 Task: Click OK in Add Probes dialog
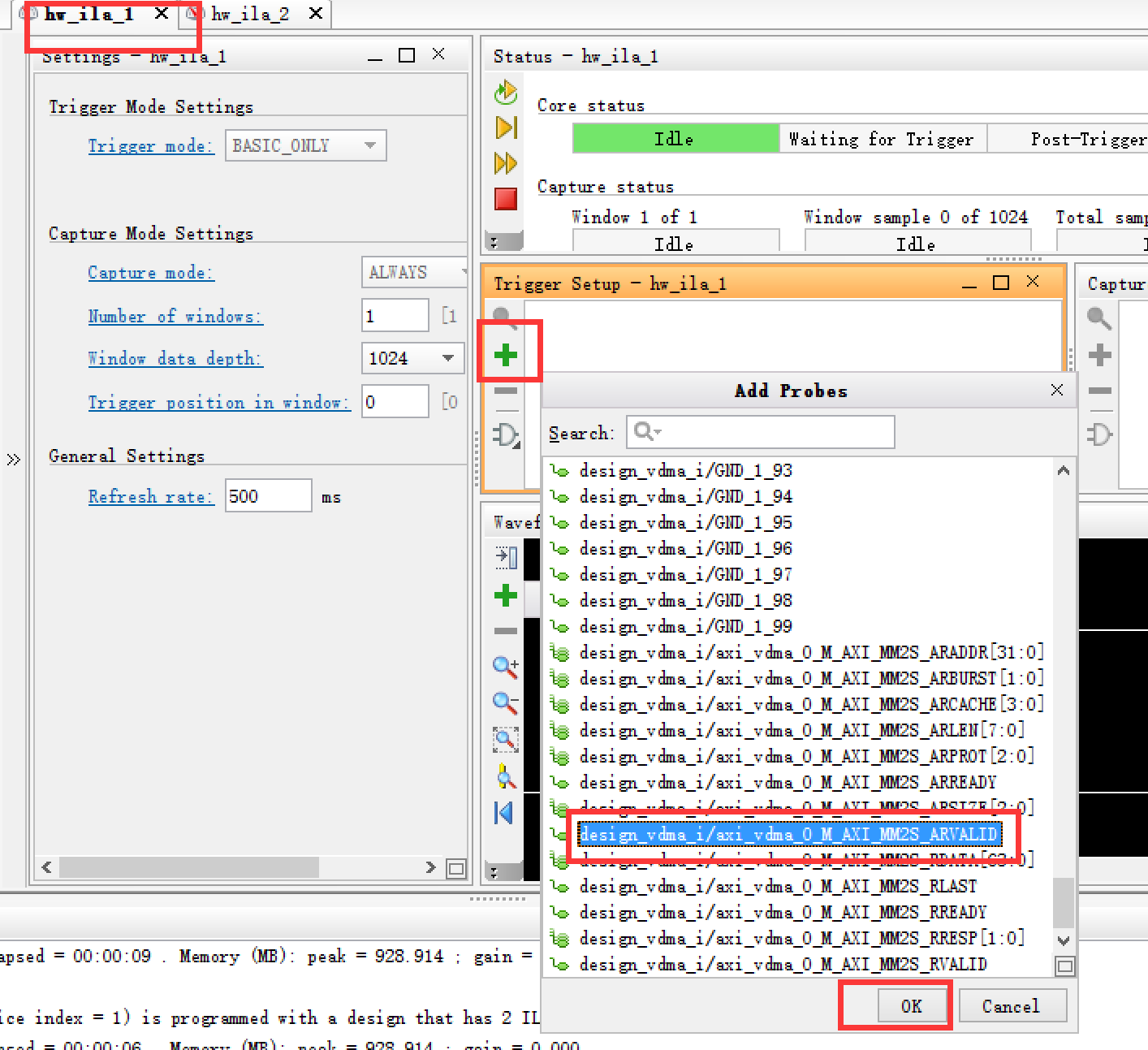pos(912,1006)
